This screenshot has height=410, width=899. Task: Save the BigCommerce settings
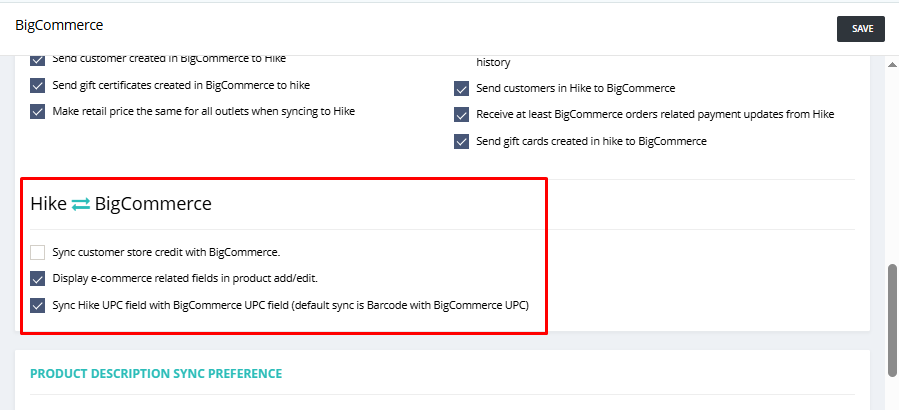(x=862, y=29)
